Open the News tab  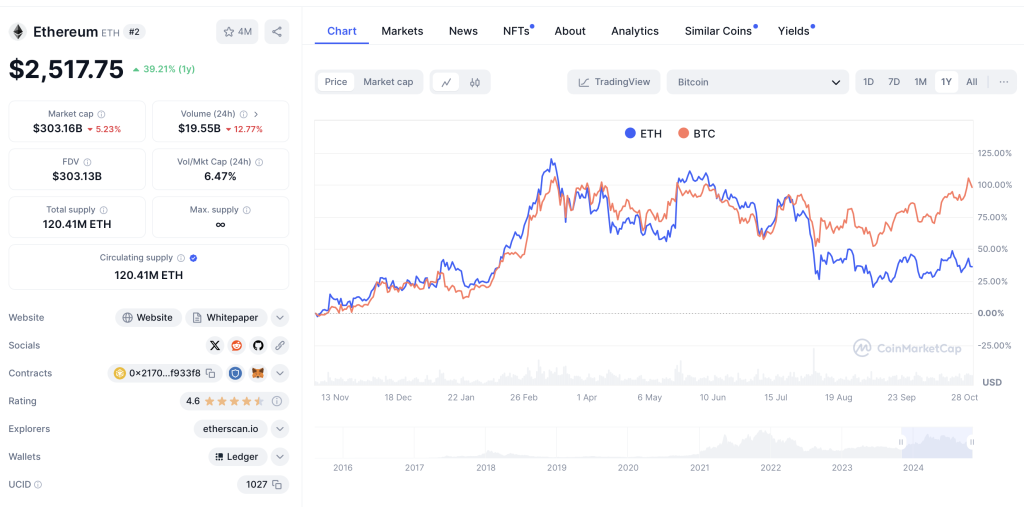point(463,31)
